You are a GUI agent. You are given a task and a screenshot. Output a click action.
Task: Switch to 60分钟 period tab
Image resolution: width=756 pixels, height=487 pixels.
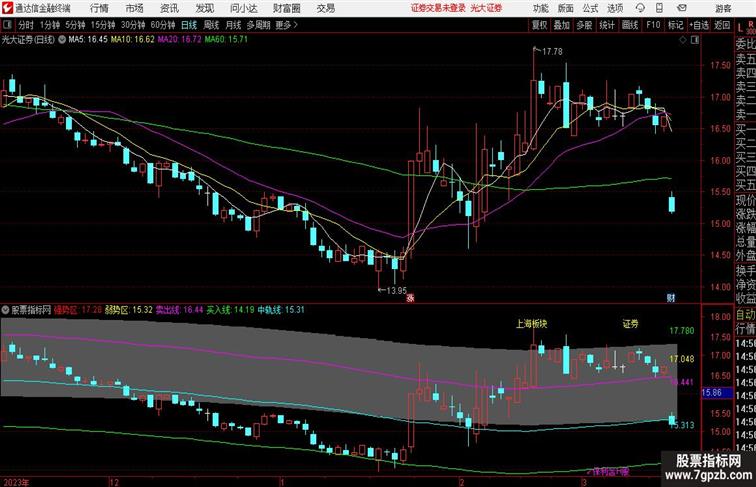(162, 25)
